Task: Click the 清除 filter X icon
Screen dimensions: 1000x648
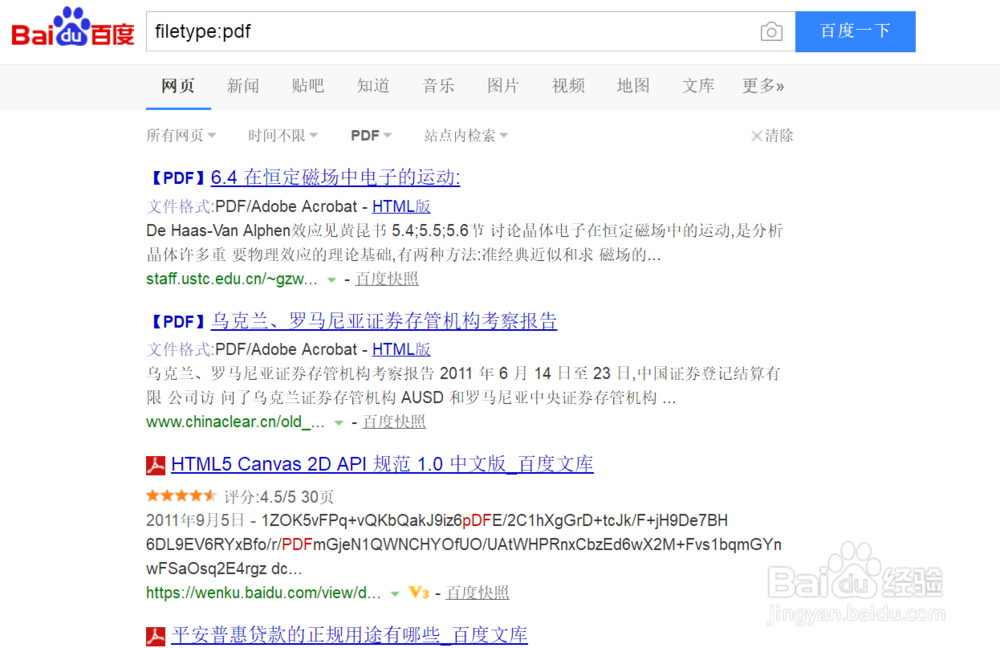Action: (756, 136)
